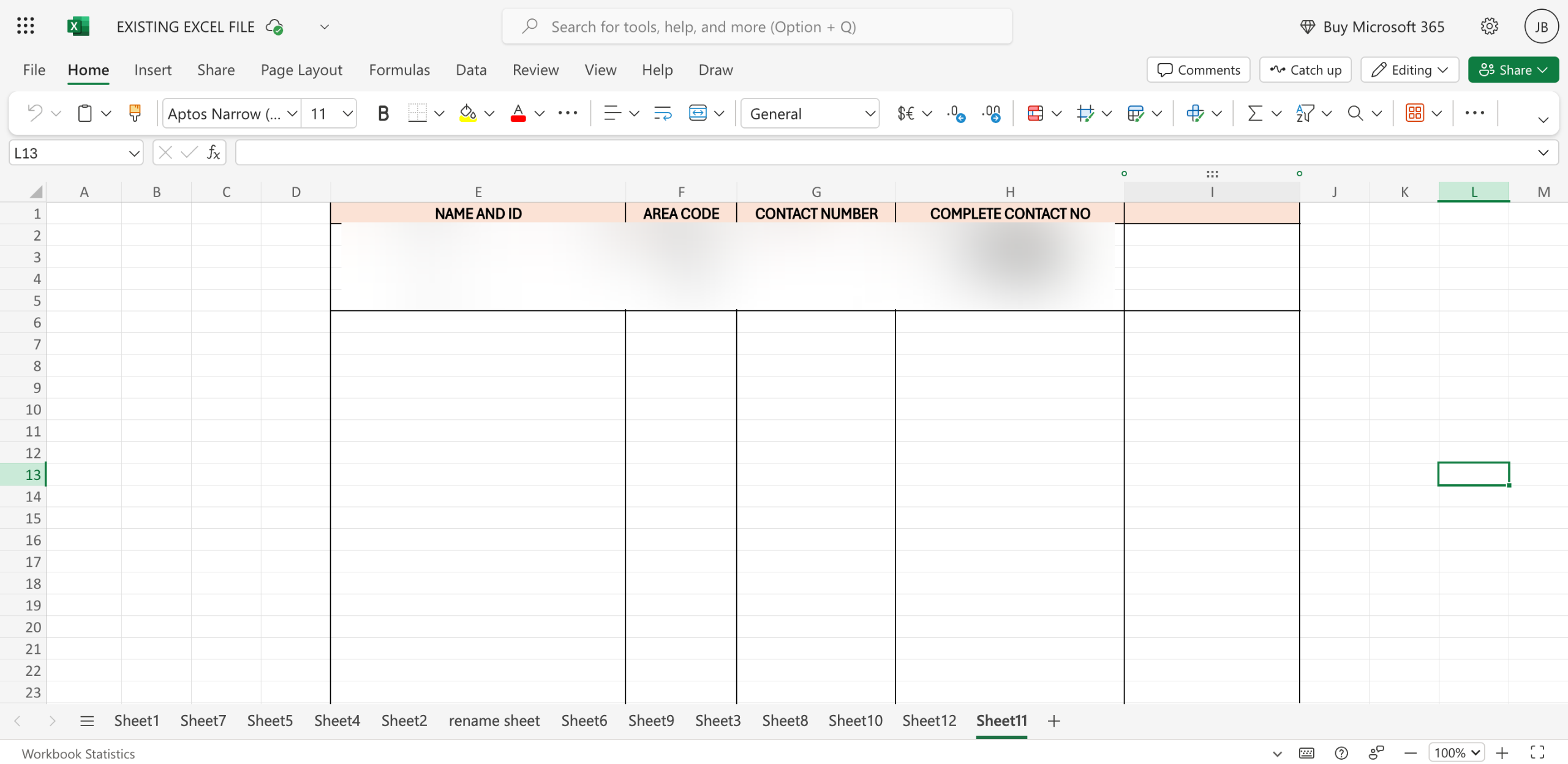
Task: Click the currency format icon
Action: click(906, 113)
